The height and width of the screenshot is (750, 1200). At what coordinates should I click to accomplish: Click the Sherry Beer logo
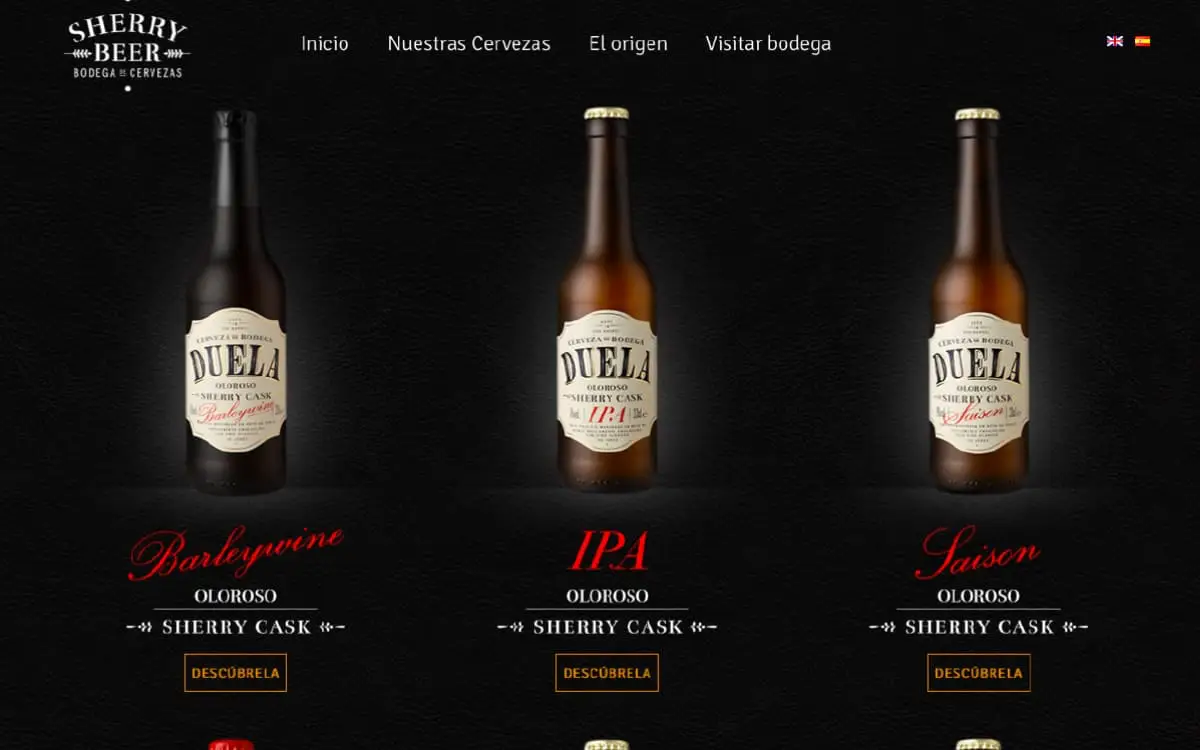(127, 45)
